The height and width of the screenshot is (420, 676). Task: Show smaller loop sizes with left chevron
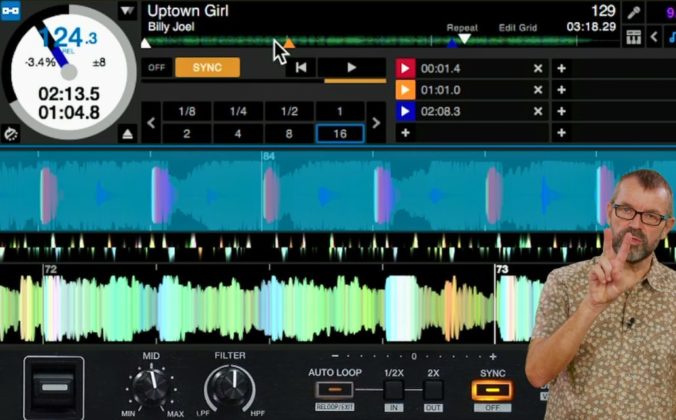151,123
